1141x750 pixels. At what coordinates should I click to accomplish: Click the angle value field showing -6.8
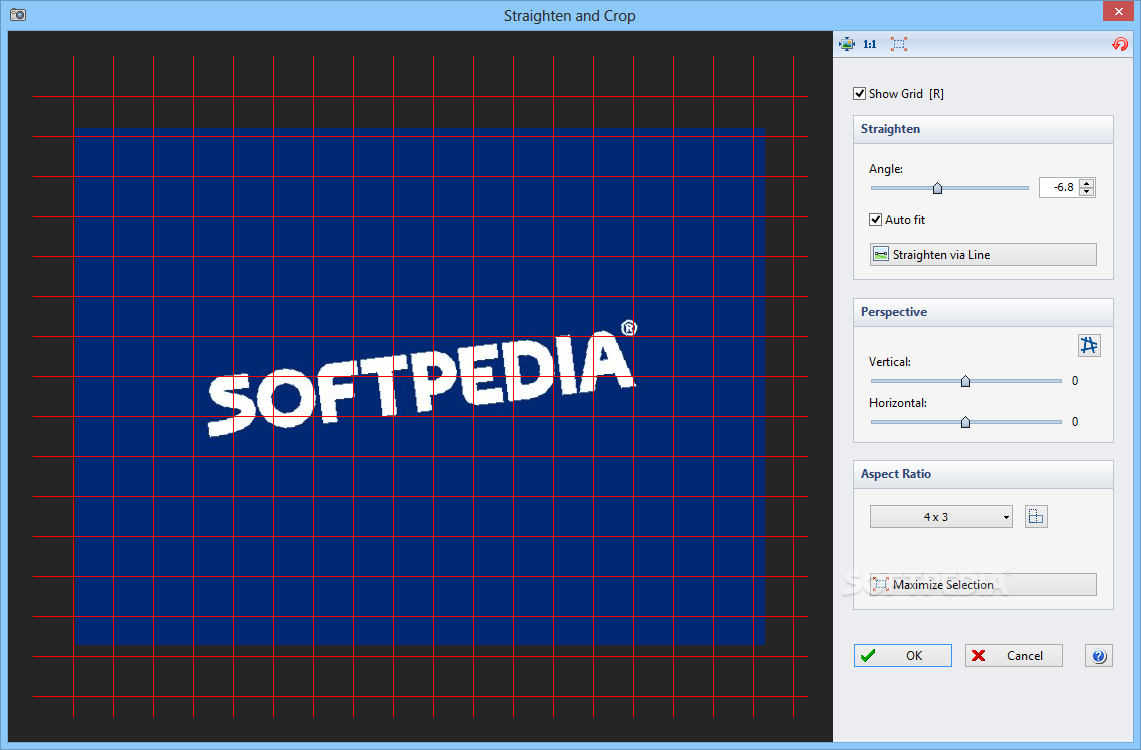1060,188
